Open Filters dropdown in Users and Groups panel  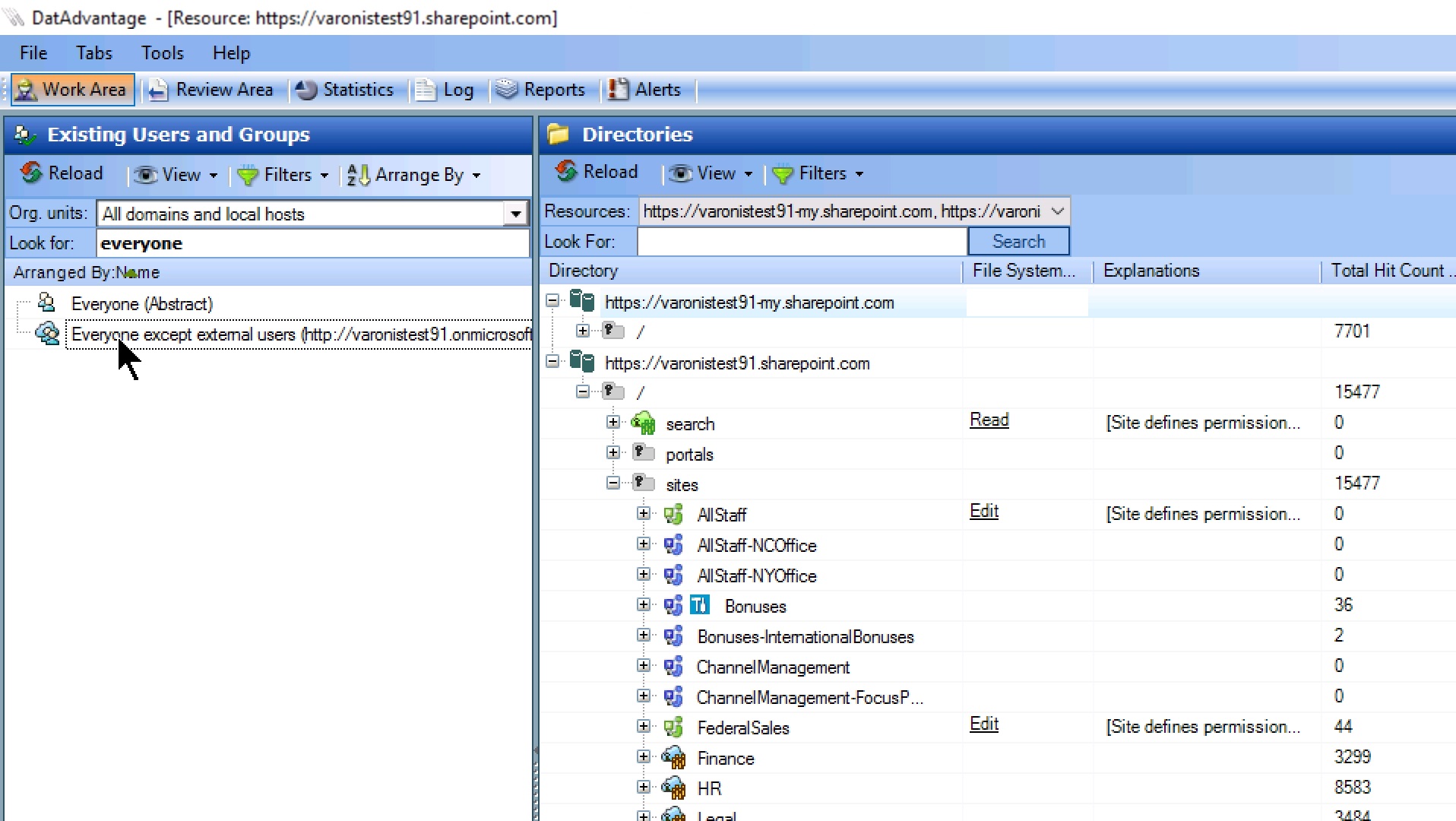[283, 175]
